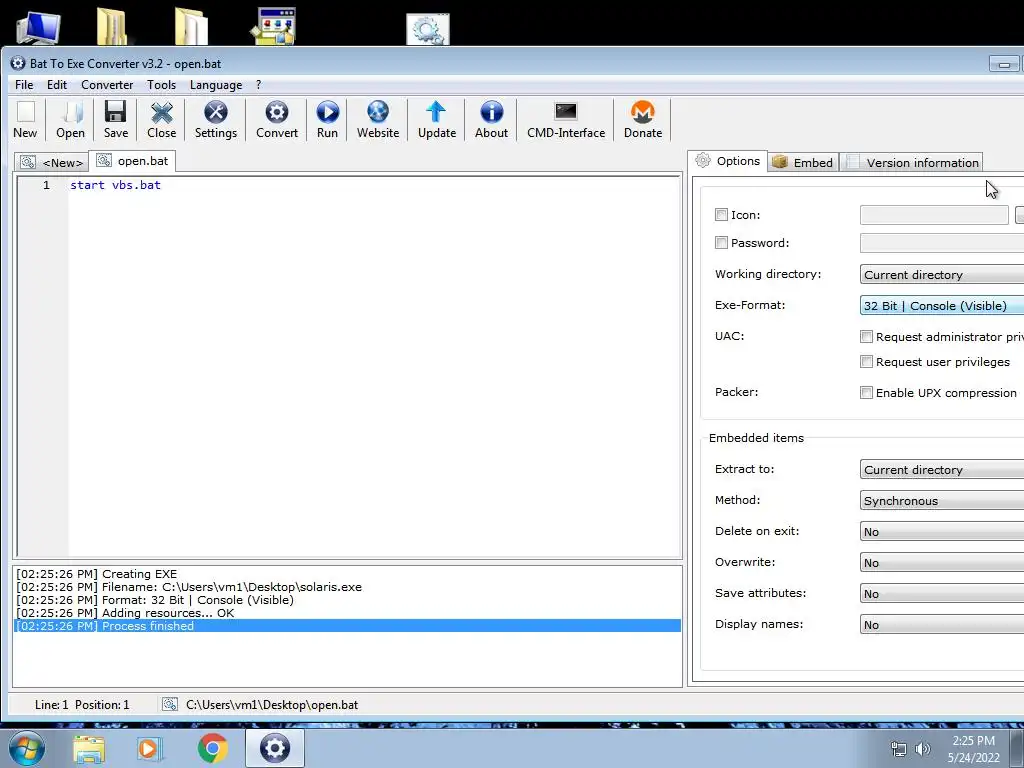Select the 'Process finished' log line
Screen dimensions: 1024x768
pyautogui.click(x=347, y=626)
